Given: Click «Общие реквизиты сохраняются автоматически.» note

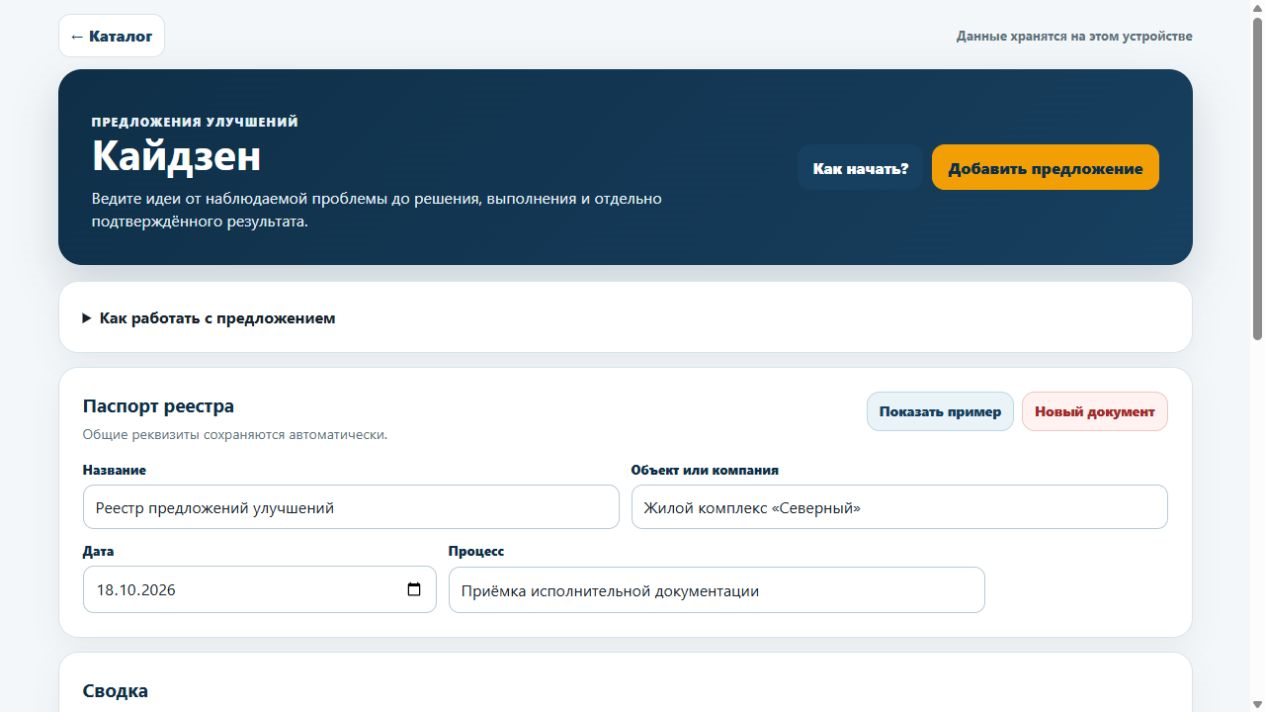Looking at the screenshot, I should (235, 435).
